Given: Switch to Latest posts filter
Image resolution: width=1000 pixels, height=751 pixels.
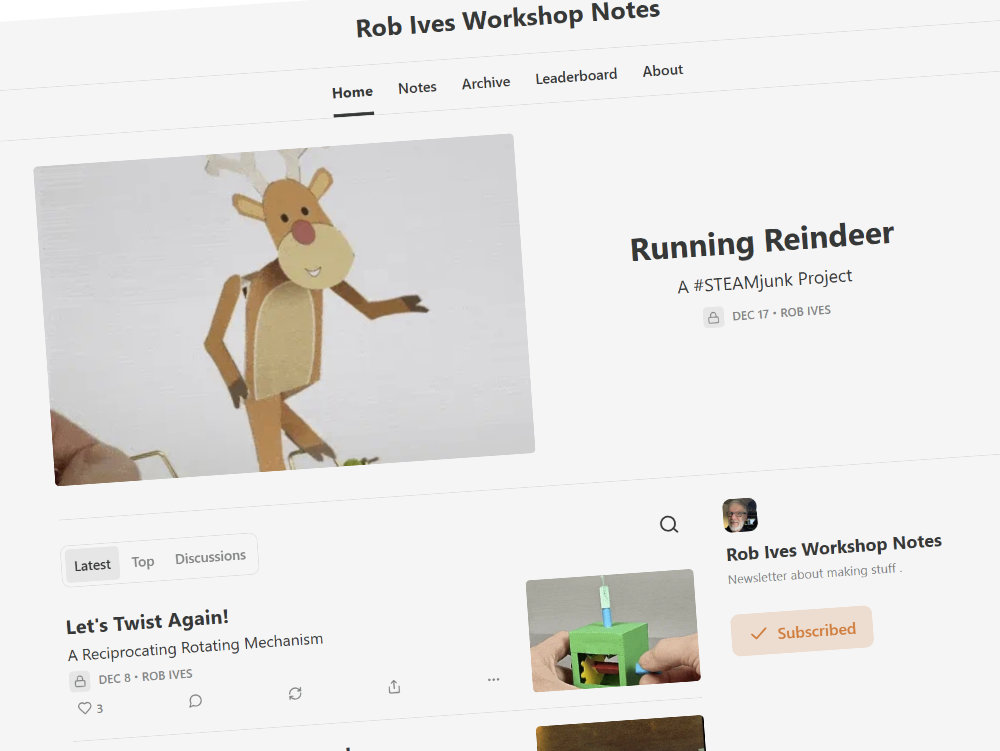Looking at the screenshot, I should point(93,565).
